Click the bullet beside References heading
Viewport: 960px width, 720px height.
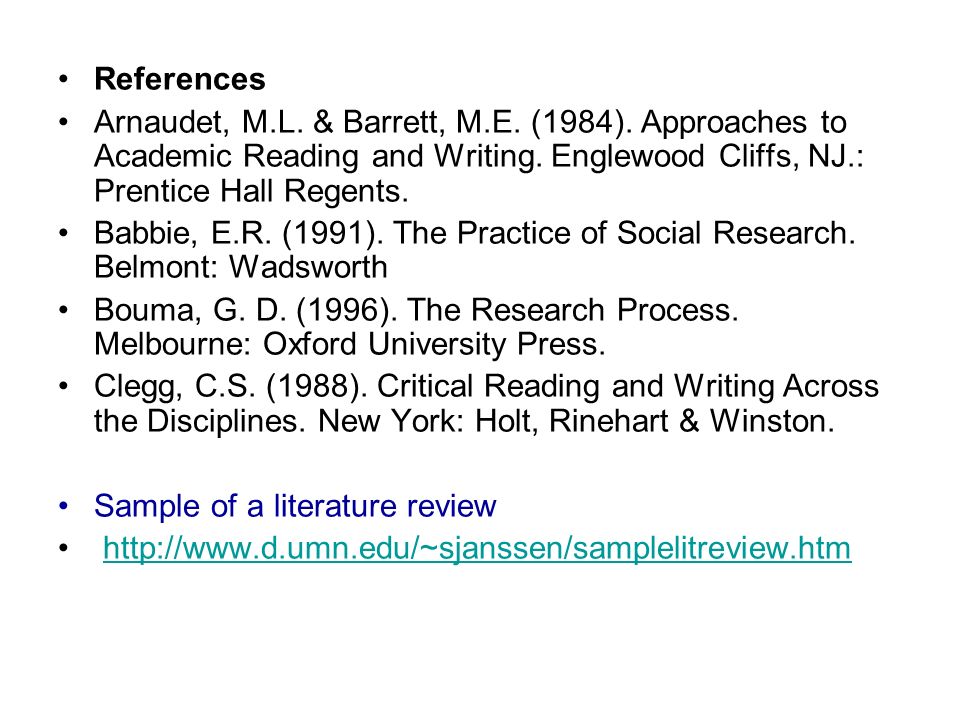coord(63,79)
